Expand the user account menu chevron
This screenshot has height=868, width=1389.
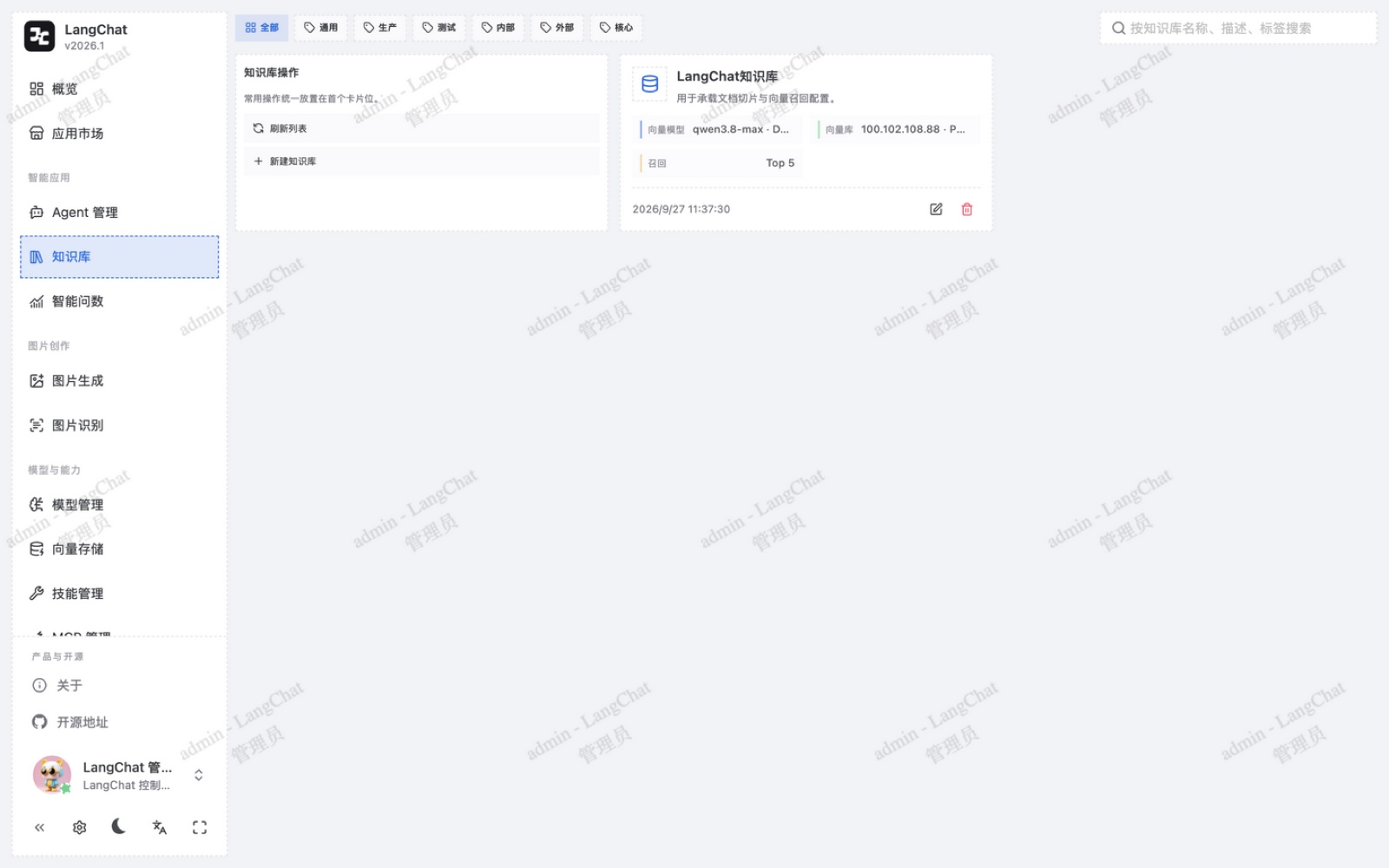[199, 775]
